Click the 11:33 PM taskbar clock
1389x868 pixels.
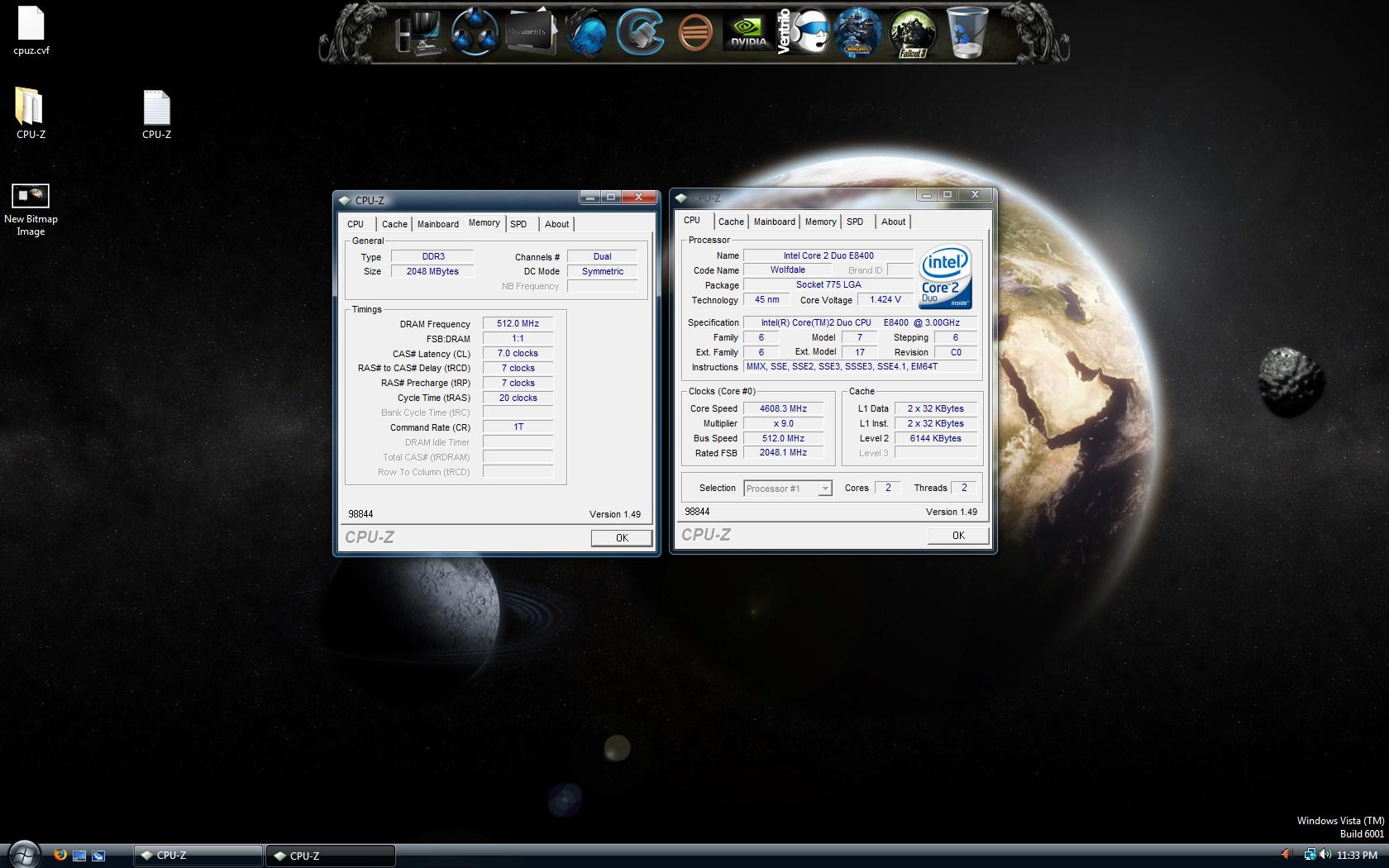[x=1357, y=856]
